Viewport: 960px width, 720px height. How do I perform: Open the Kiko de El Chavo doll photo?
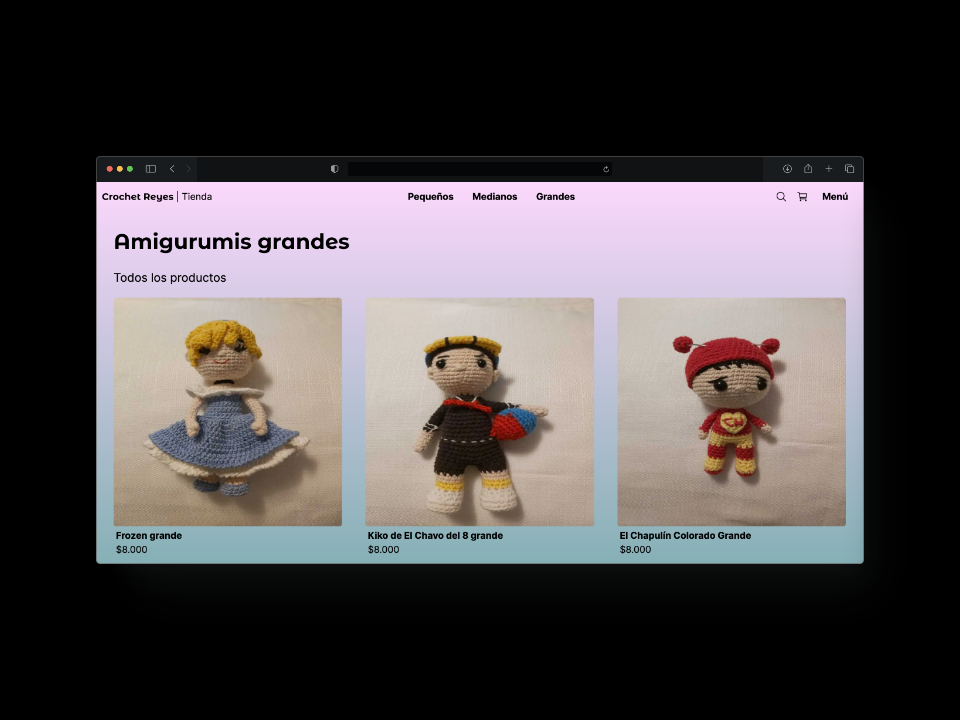click(x=479, y=412)
